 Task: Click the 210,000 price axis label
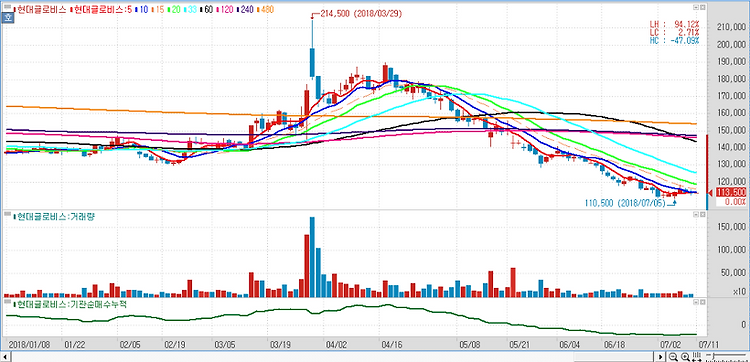point(732,27)
